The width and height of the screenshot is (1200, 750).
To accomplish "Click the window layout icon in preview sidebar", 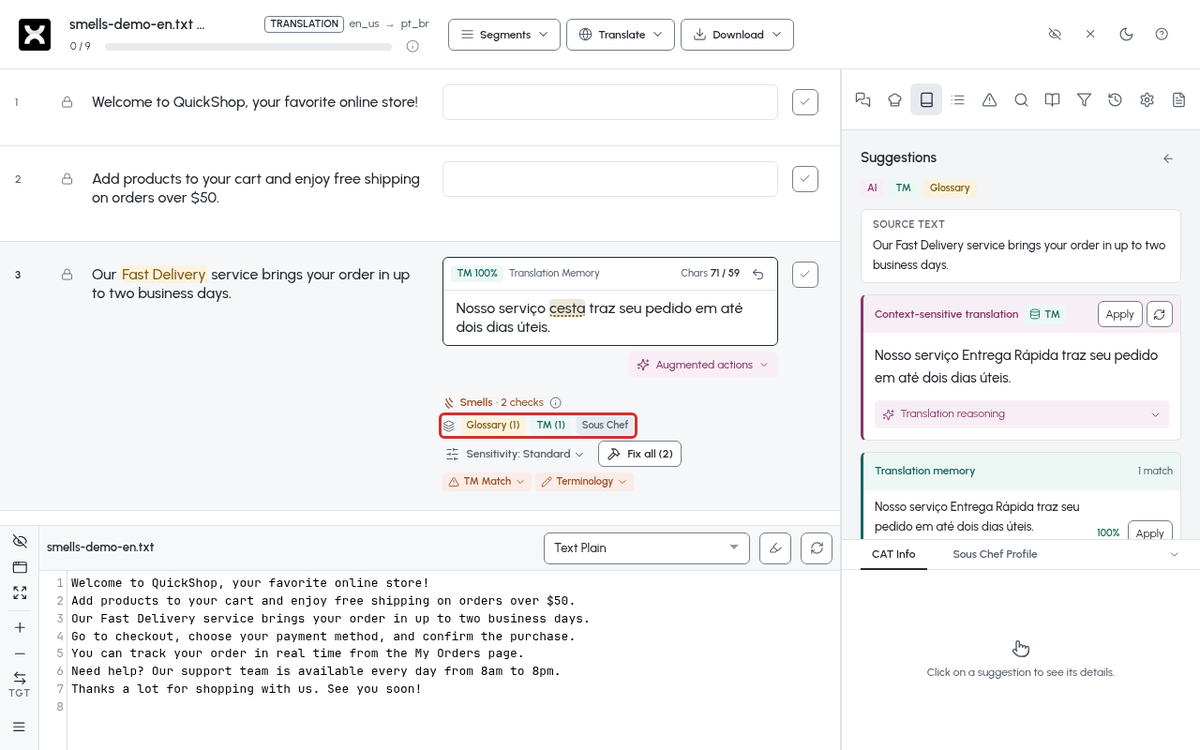I will [x=19, y=567].
